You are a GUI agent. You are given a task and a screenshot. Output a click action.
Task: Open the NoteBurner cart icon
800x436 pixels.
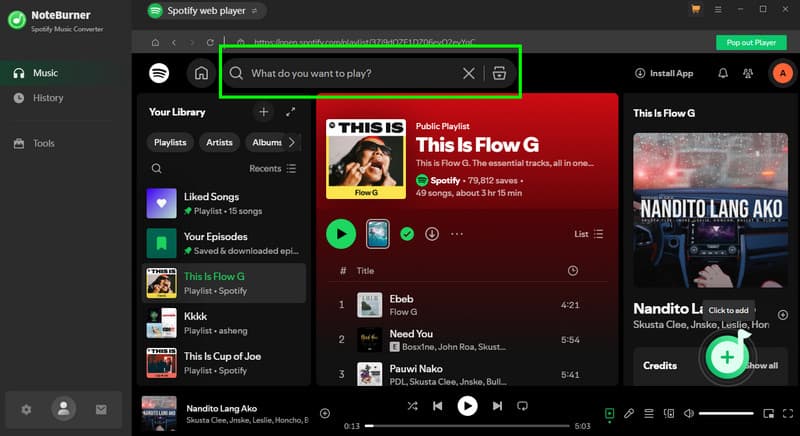point(695,9)
